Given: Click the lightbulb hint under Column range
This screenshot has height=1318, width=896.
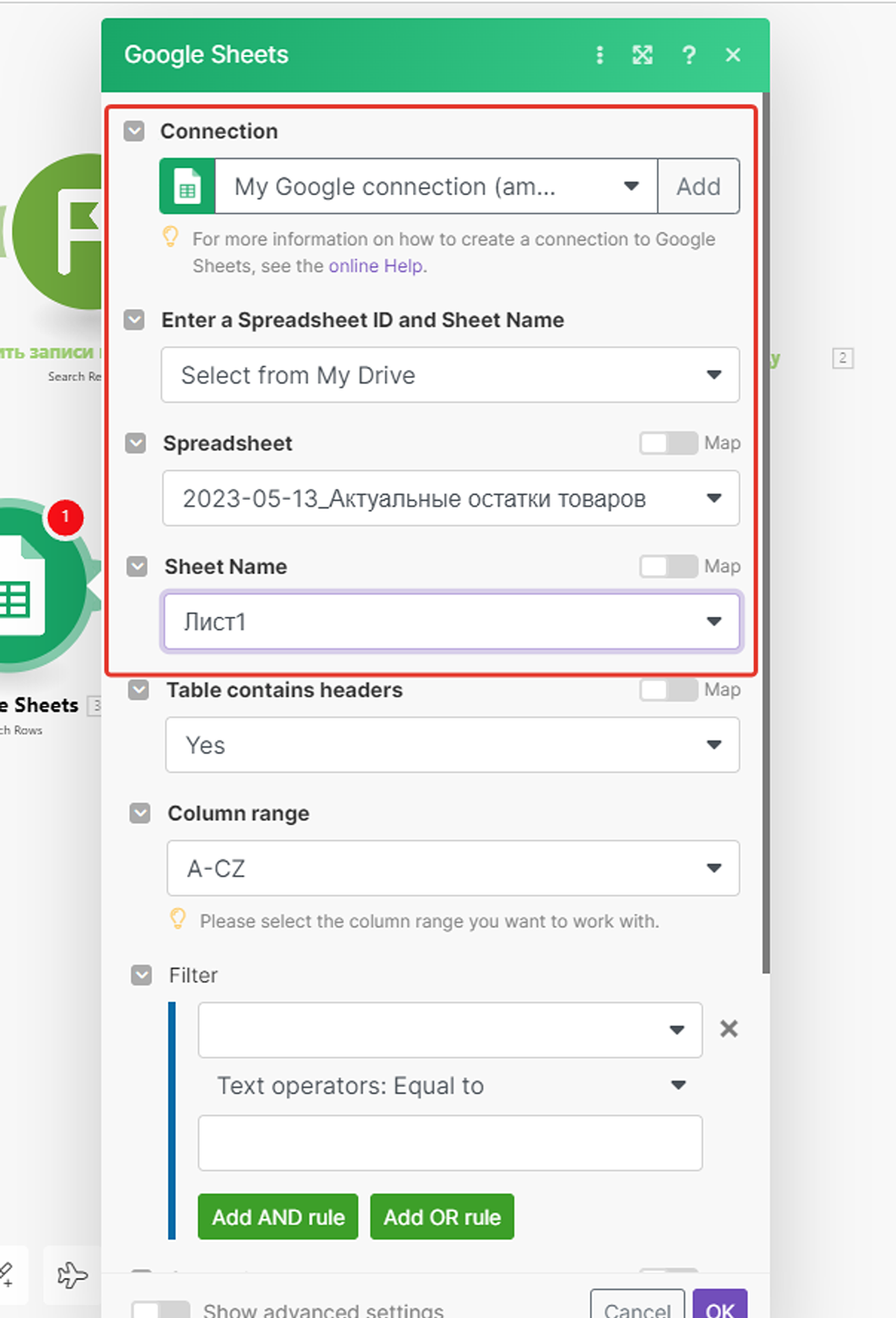Looking at the screenshot, I should 178,919.
